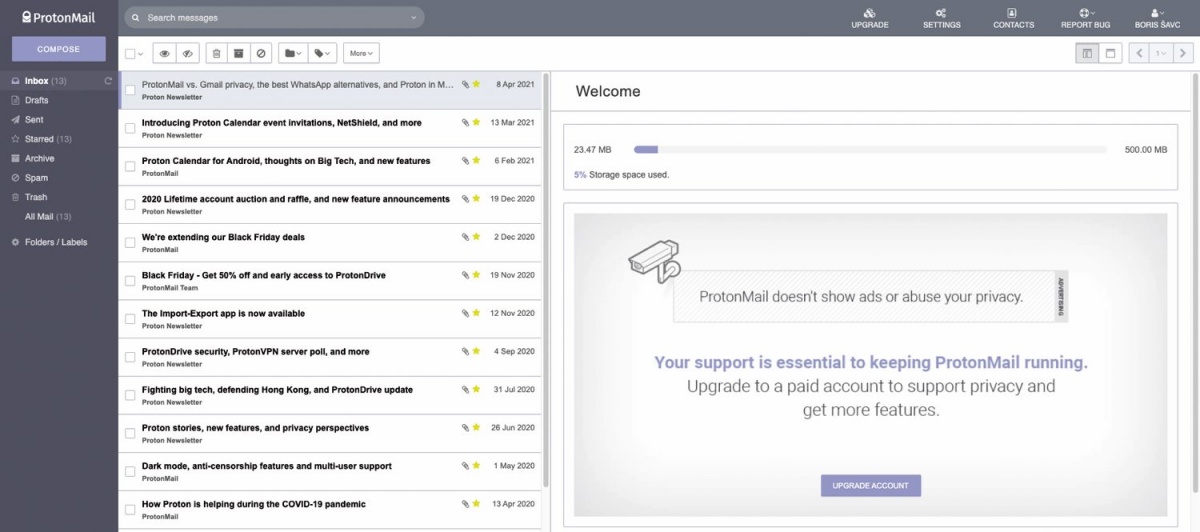Open How Proton is helping during COVID-19 email
The image size is (1200, 532).
click(x=330, y=510)
